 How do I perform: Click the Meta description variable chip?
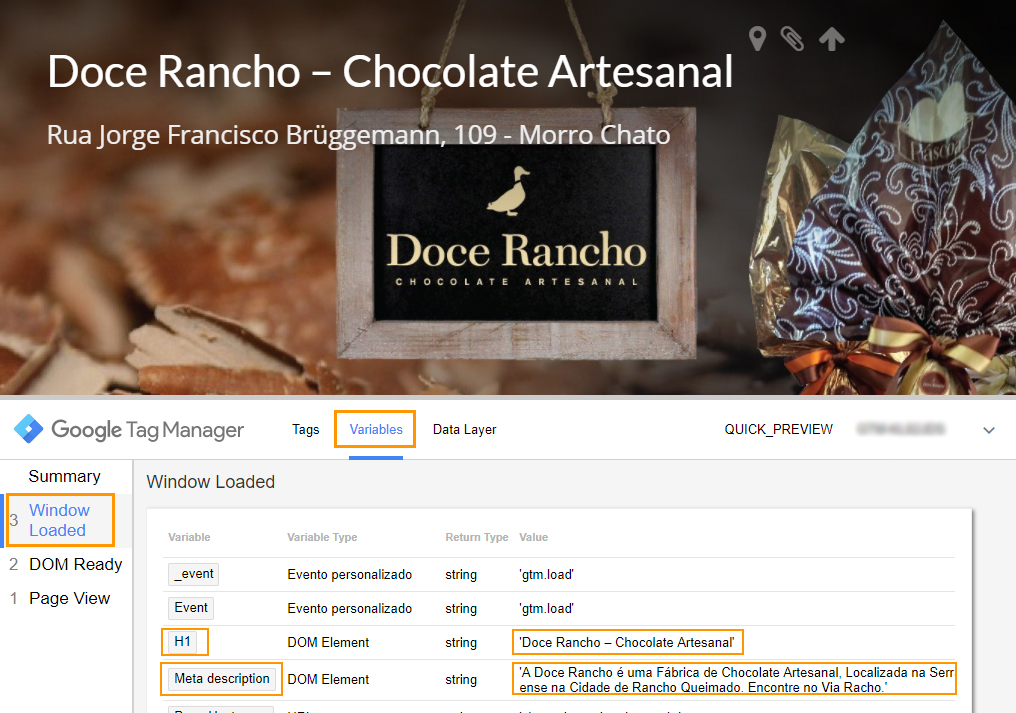point(222,679)
